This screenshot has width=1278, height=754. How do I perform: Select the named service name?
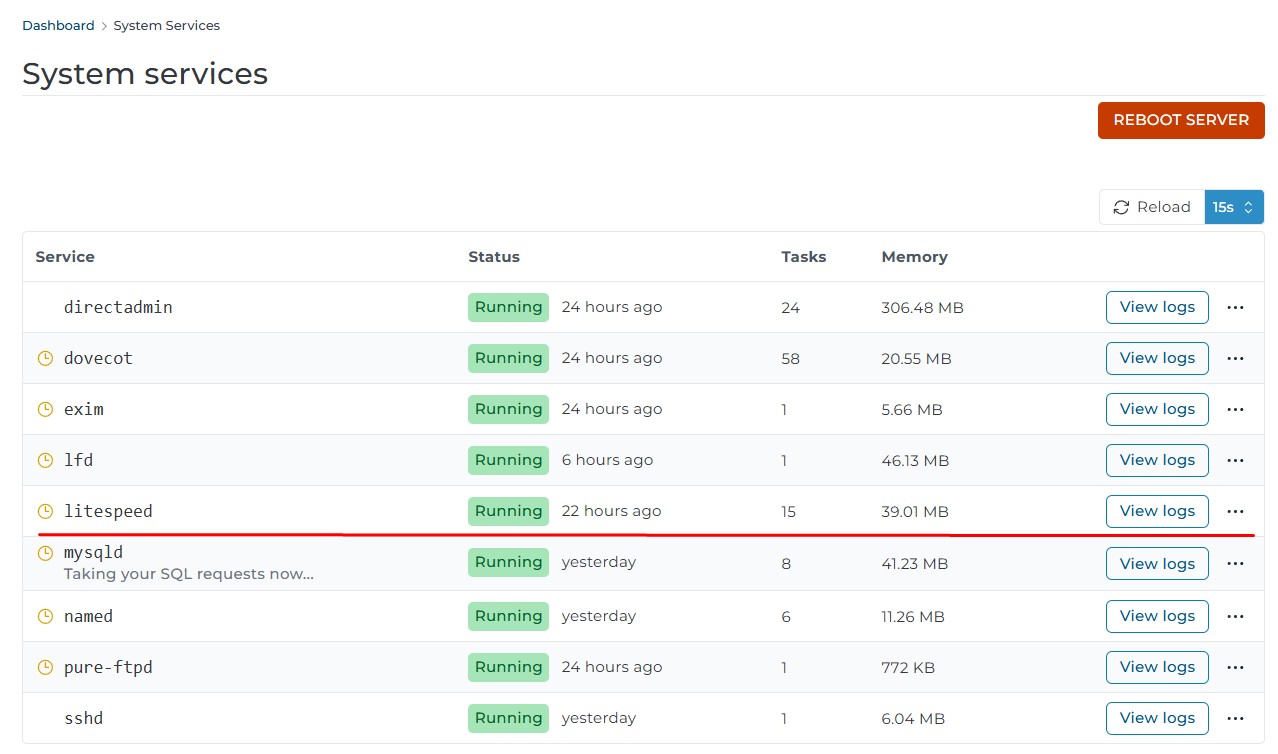tap(89, 616)
